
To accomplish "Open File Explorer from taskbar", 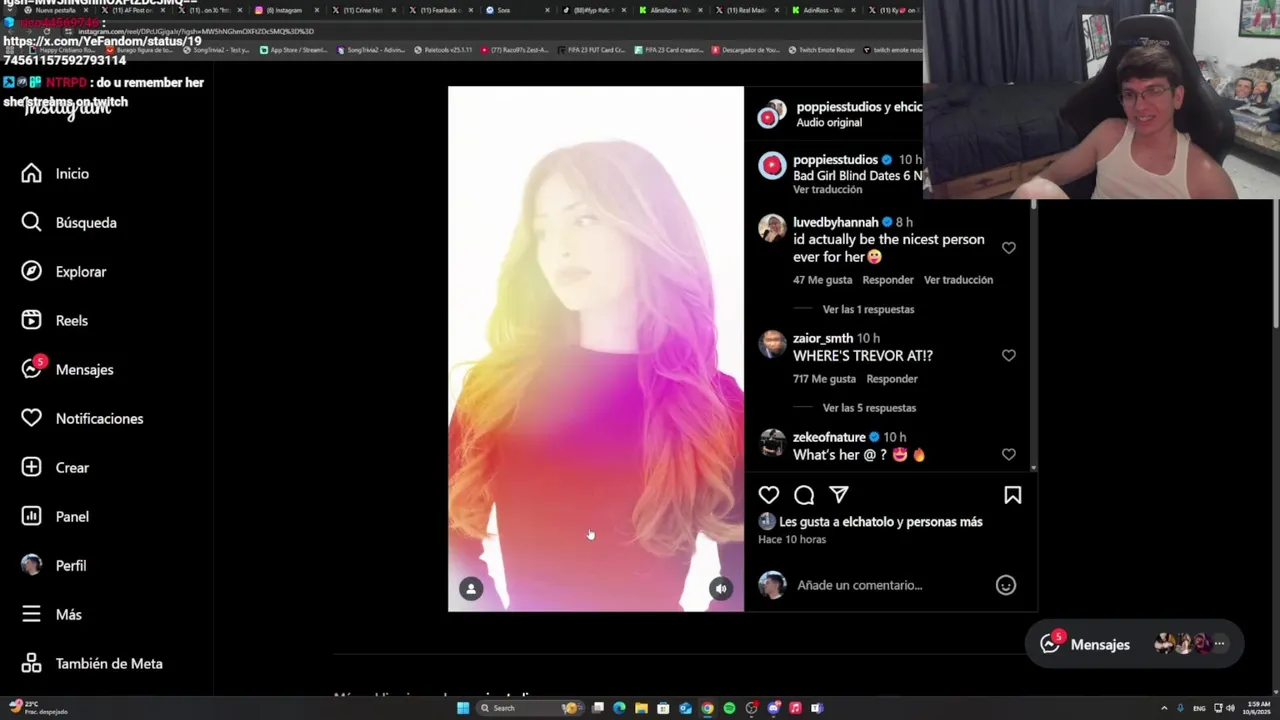I will pos(641,708).
